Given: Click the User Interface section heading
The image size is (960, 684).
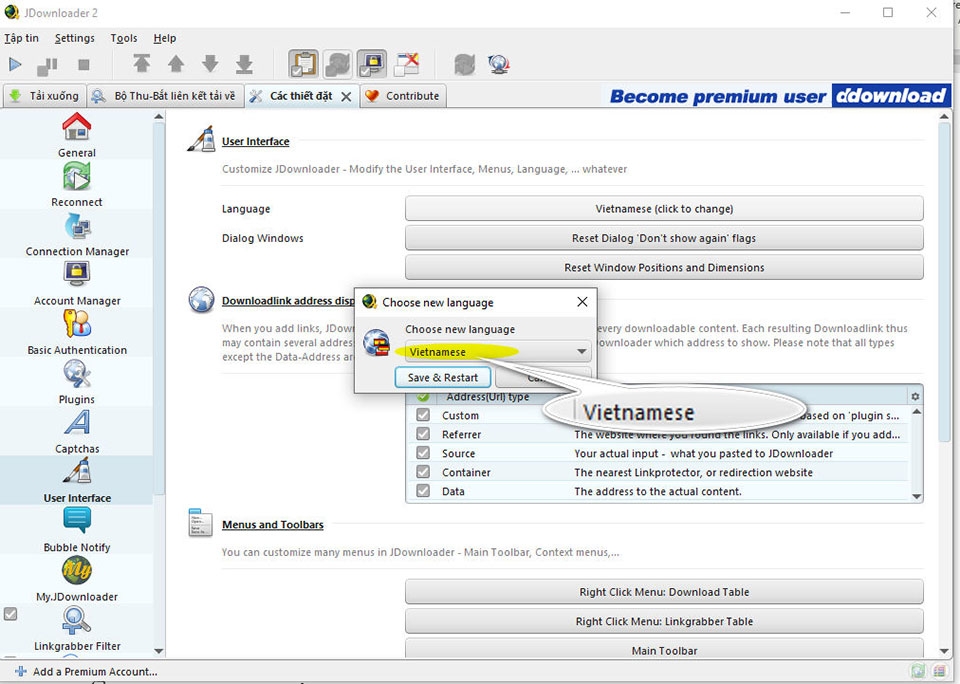Looking at the screenshot, I should (x=255, y=141).
